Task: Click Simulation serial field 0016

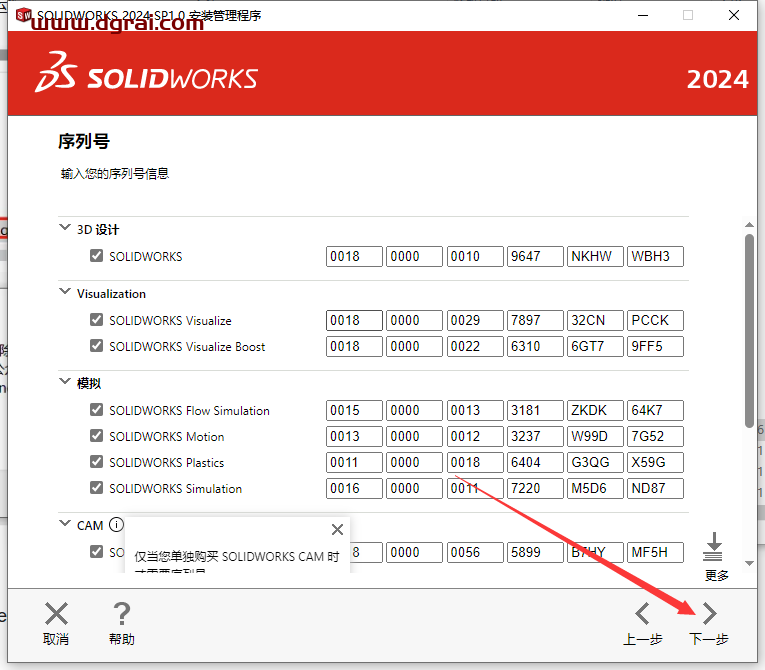Action: click(x=354, y=488)
